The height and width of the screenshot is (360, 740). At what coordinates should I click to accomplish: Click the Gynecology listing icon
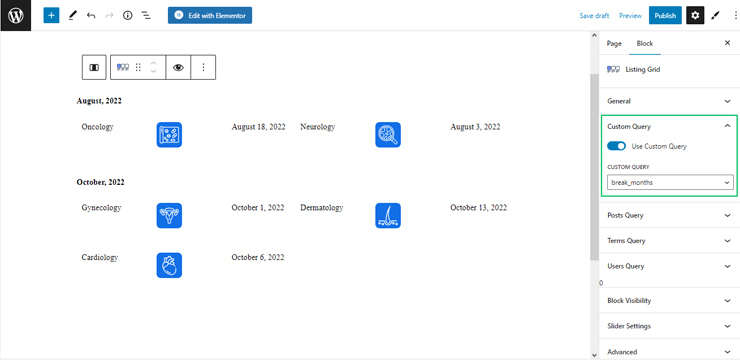point(169,216)
